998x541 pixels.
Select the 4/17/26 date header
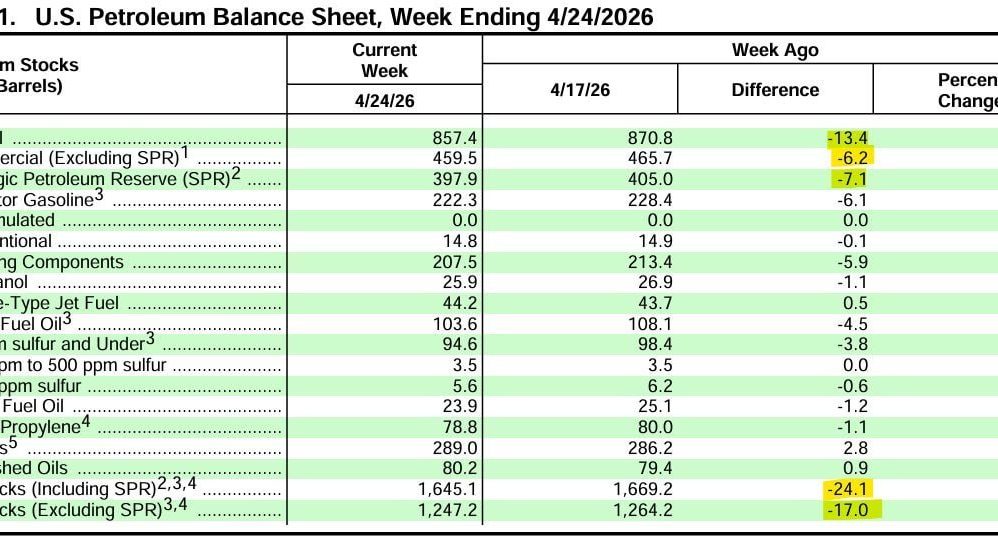pos(580,90)
